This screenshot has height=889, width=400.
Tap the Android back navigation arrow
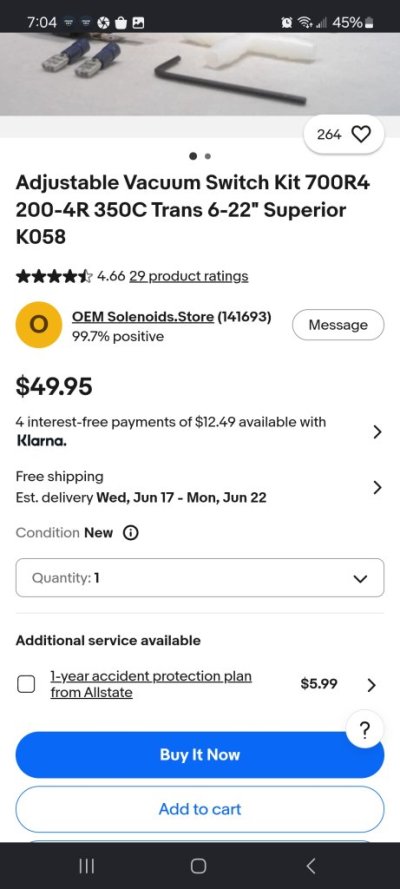tap(310, 866)
